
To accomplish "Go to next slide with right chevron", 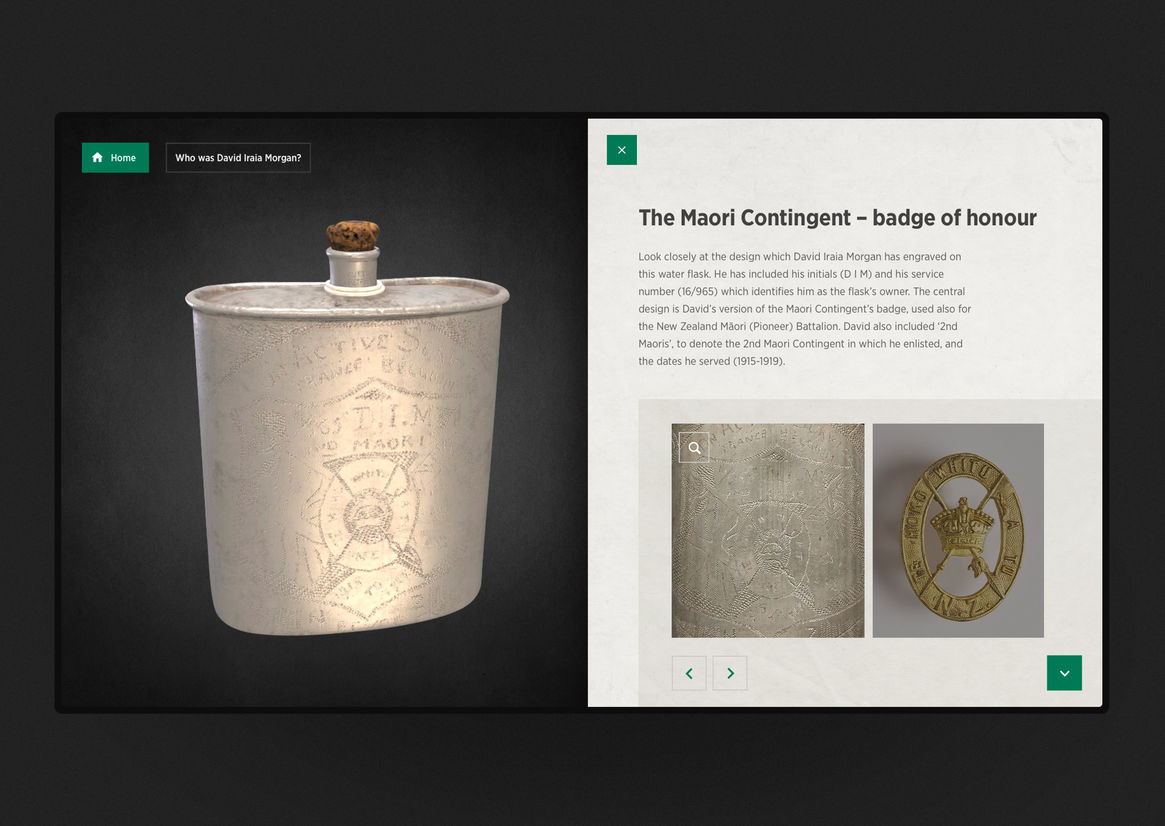I will [x=730, y=673].
